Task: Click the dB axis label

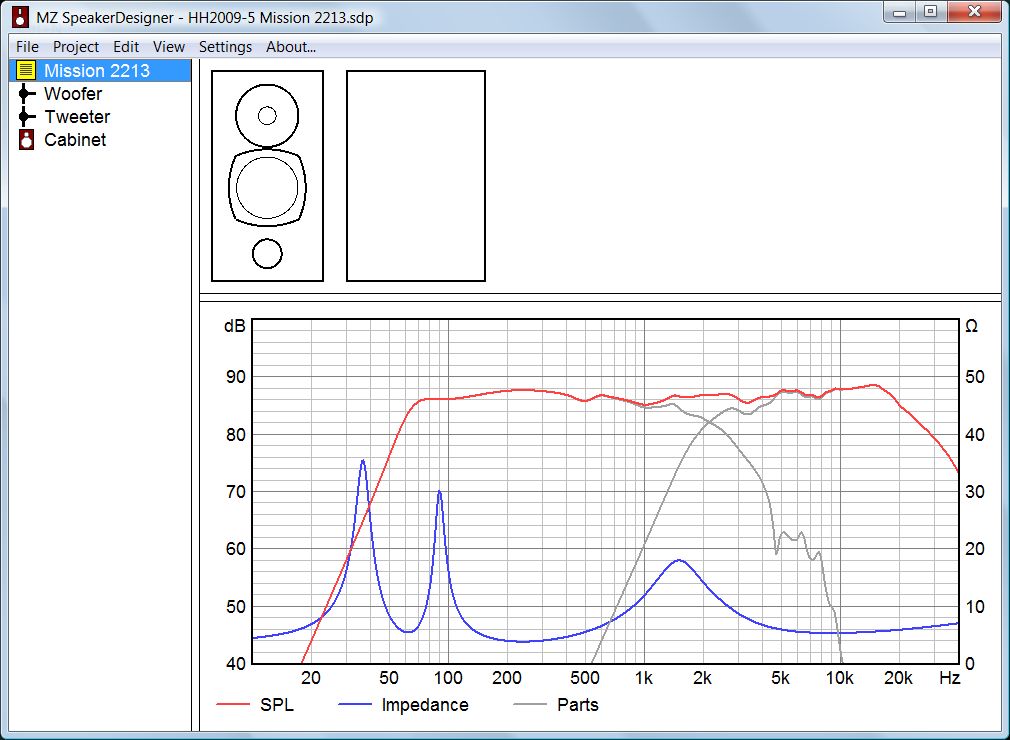Action: (x=234, y=327)
